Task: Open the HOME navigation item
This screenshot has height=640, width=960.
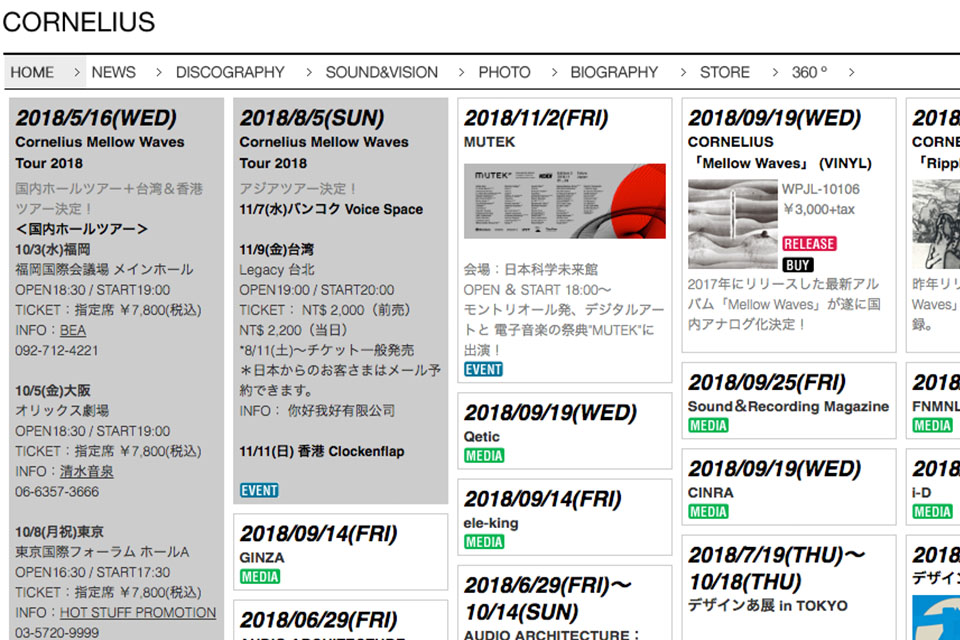Action: pos(32,72)
